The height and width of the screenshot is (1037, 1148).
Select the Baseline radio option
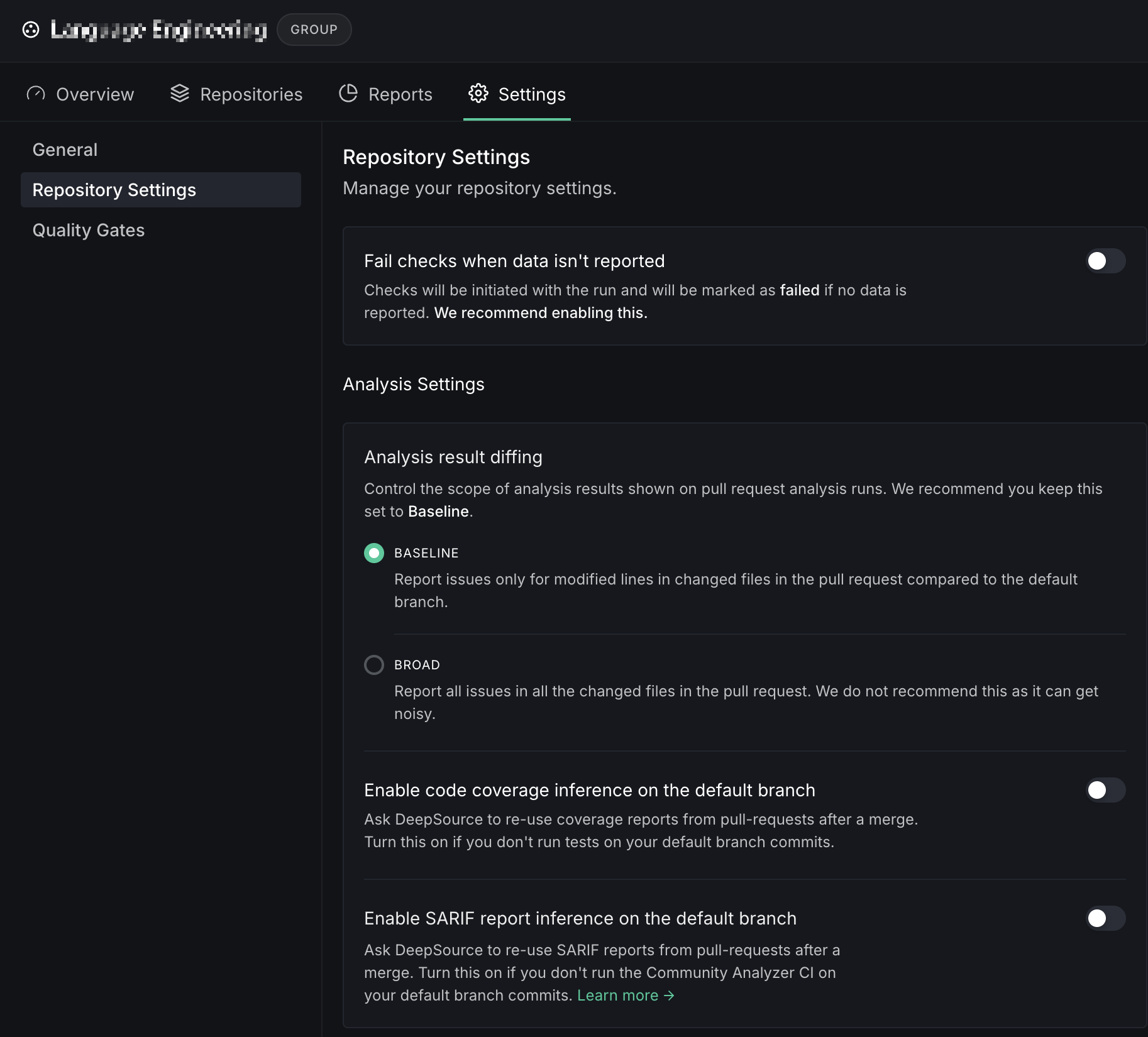(374, 553)
